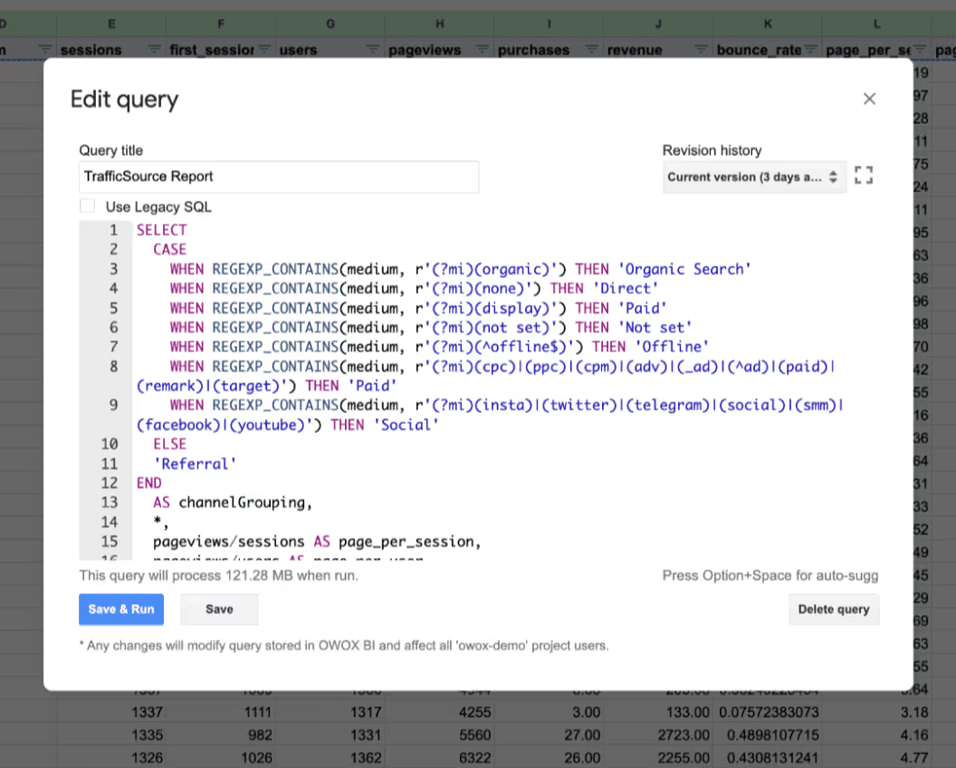Click the Save & Run button
Screen dimensions: 956x768
121,609
